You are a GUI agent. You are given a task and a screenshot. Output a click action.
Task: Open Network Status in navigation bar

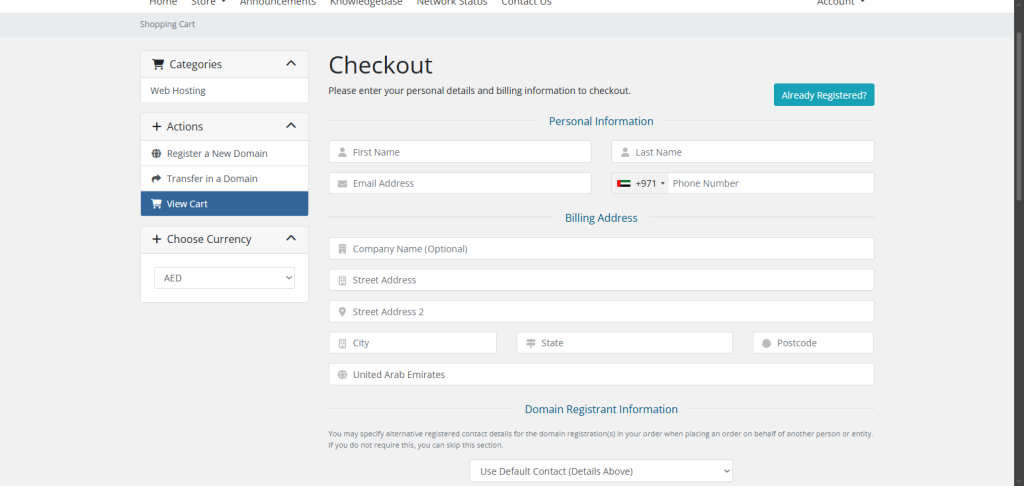tap(452, 3)
